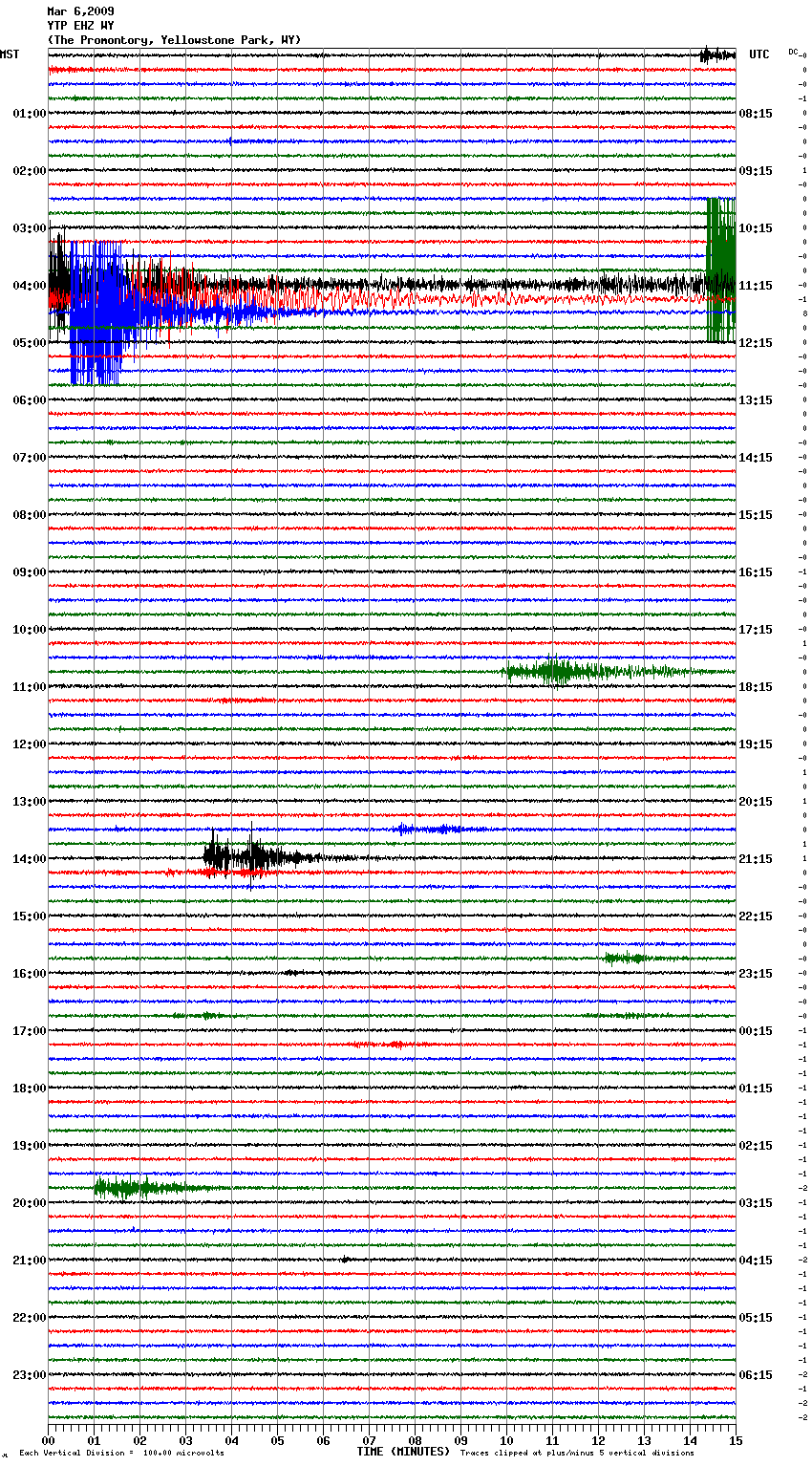The image size is (812, 1466).
Task: Select the 01:00 MST row label
Action: point(29,114)
